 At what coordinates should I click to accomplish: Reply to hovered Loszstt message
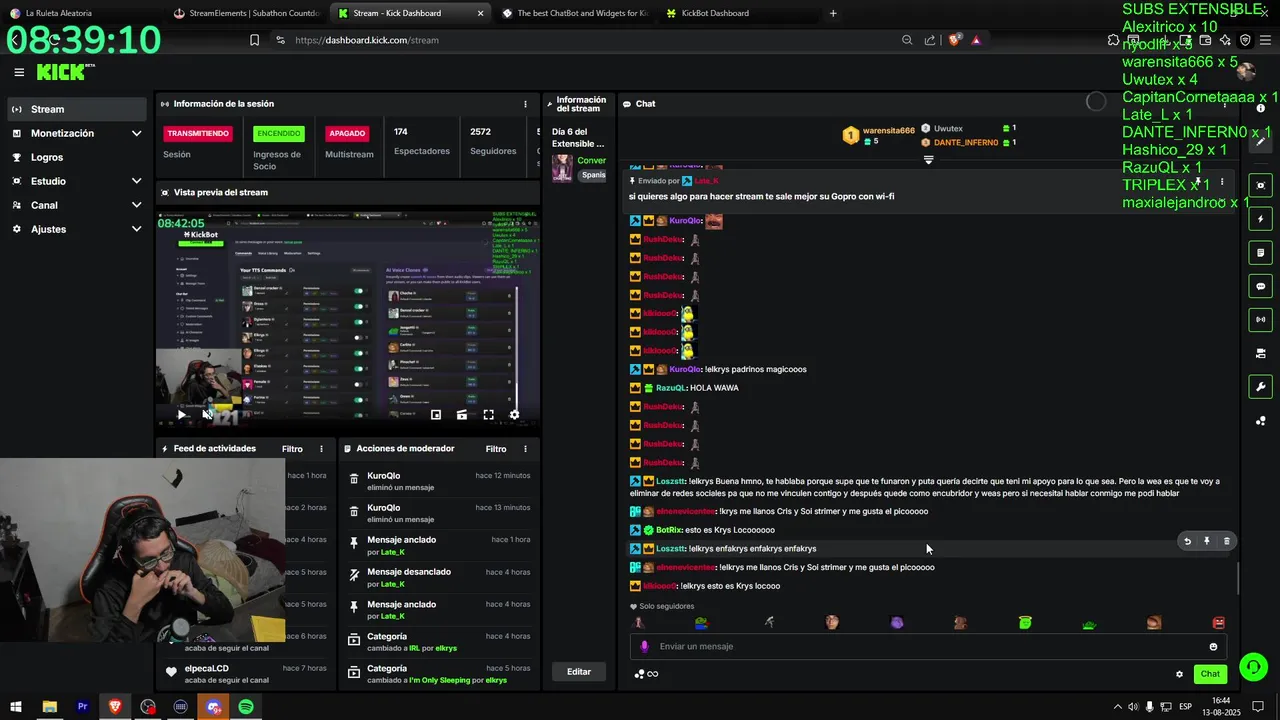pos(1187,541)
